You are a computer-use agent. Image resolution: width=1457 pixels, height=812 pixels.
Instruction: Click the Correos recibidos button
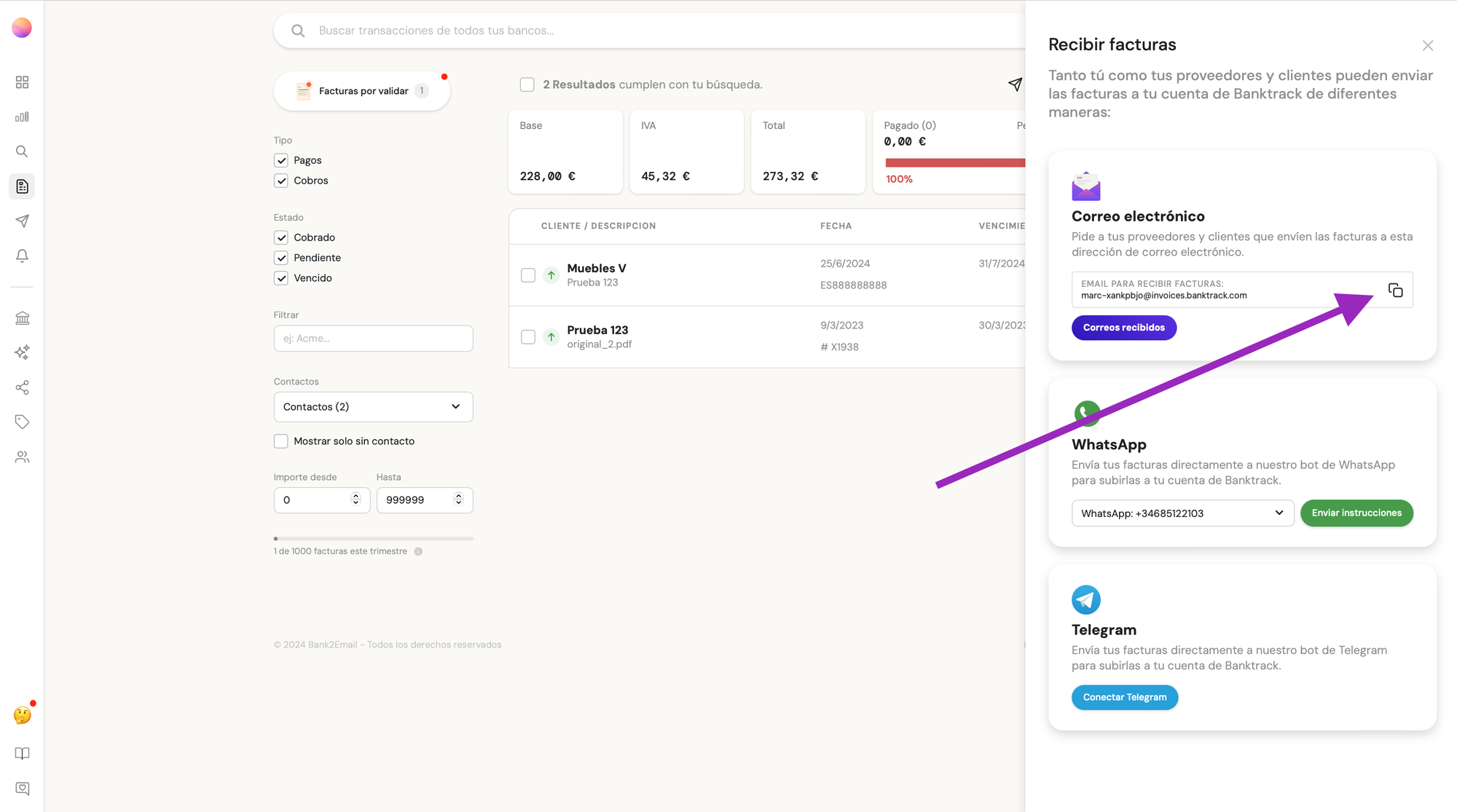(x=1123, y=328)
